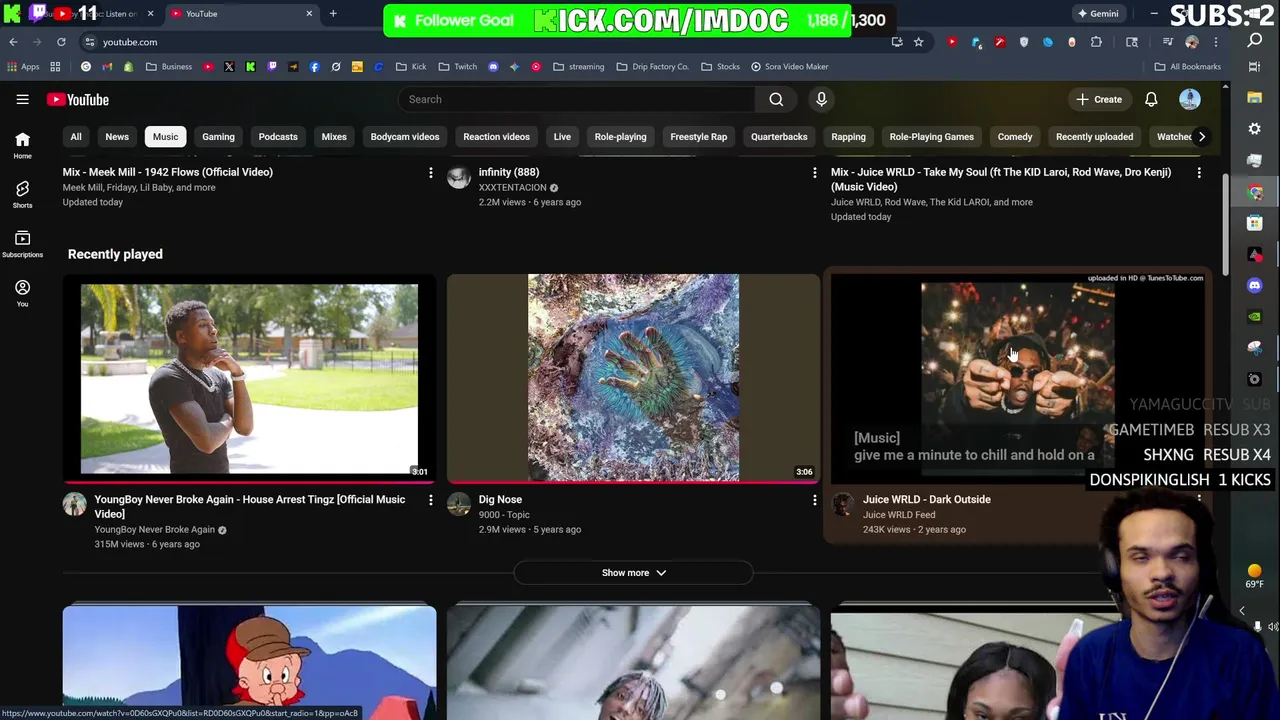Viewport: 1280px width, 720px height.
Task: Open the Stocks bookmarks folder
Action: coord(721,67)
